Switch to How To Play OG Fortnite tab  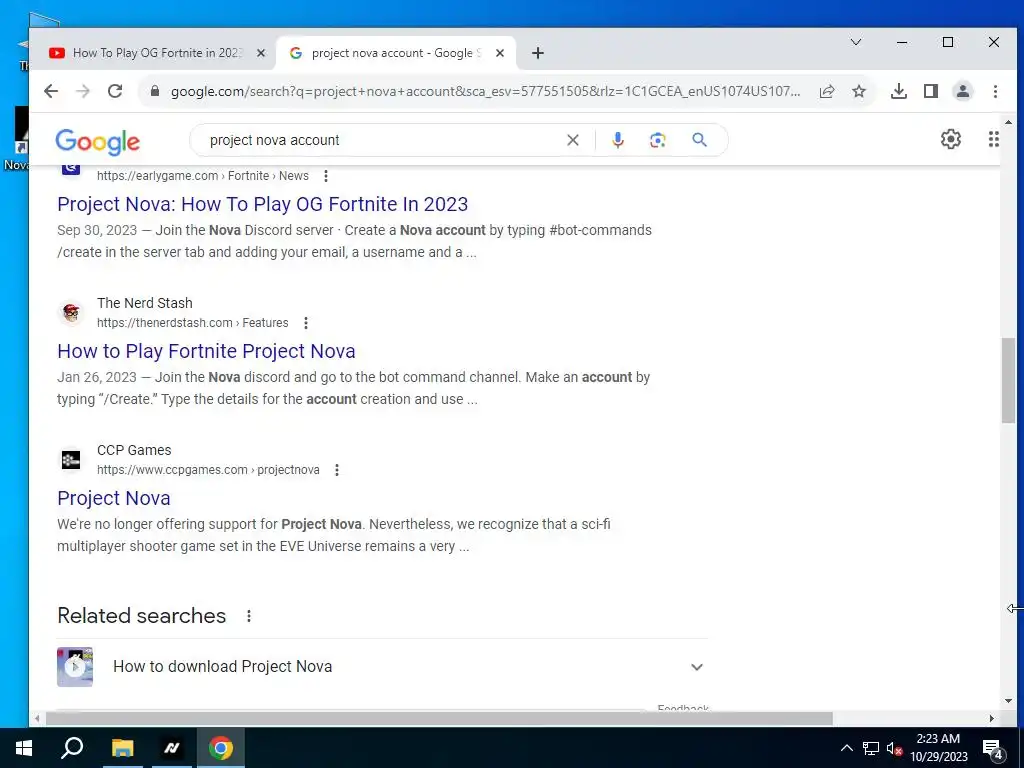(x=157, y=53)
